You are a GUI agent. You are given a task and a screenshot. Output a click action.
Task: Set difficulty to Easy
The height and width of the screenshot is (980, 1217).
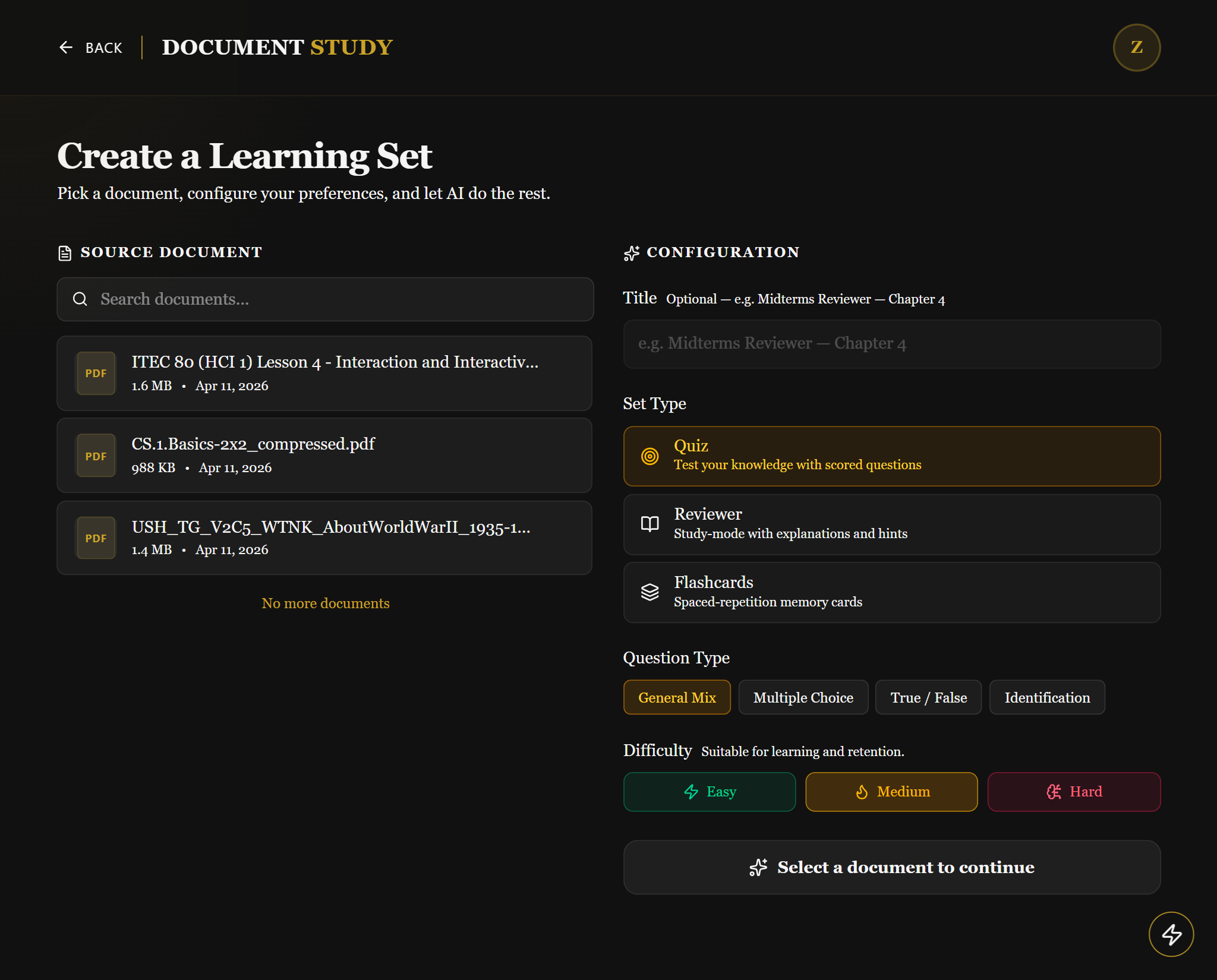[710, 792]
